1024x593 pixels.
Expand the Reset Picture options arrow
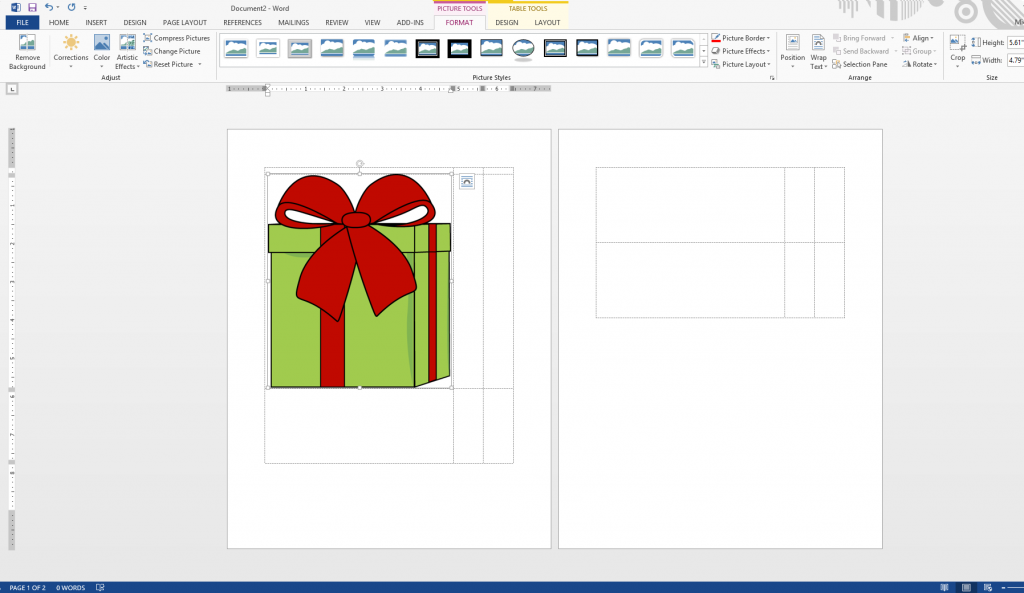coord(200,64)
